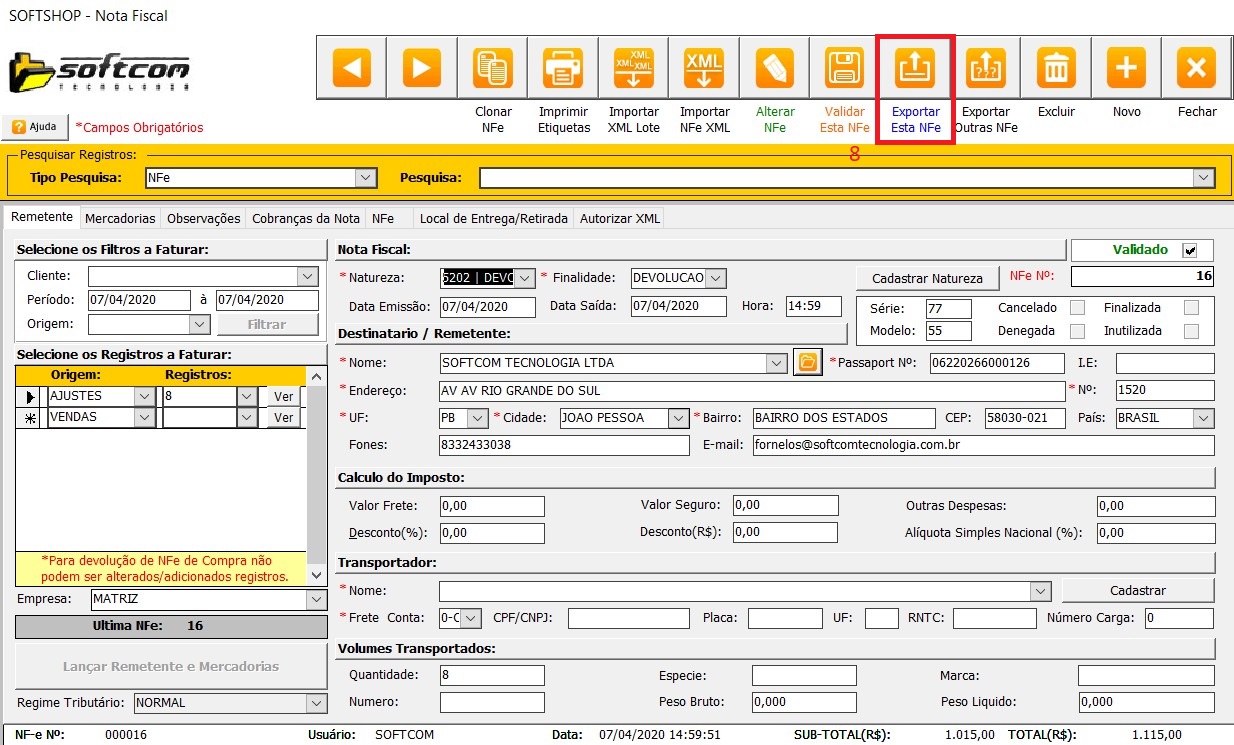Click the Cadastrar Natureza button
Image resolution: width=1234 pixels, height=745 pixels.
(927, 278)
